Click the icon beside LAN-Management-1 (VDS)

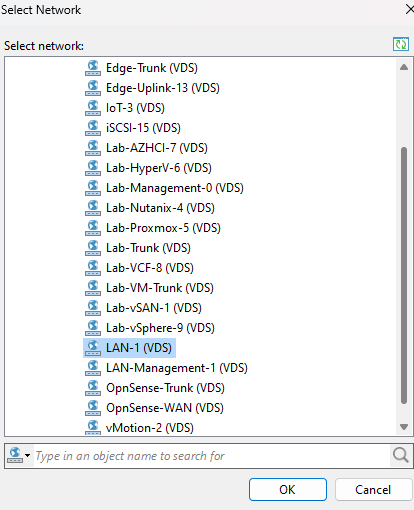coord(93,368)
